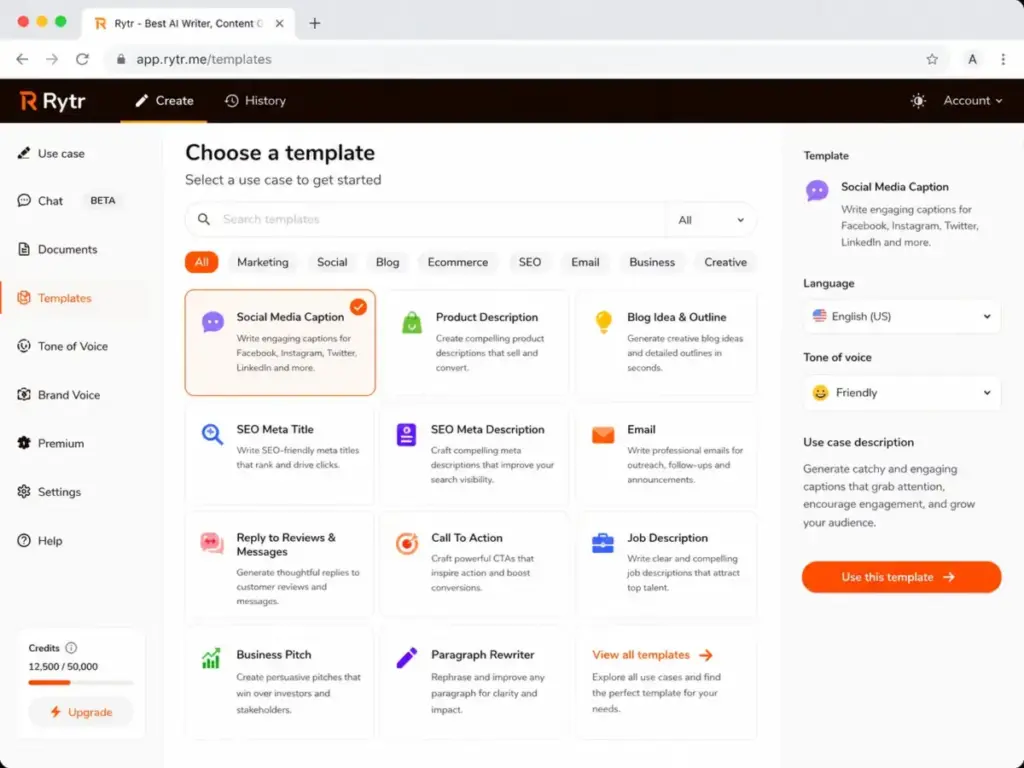
Task: Click the search magnifier icon
Action: point(204,219)
